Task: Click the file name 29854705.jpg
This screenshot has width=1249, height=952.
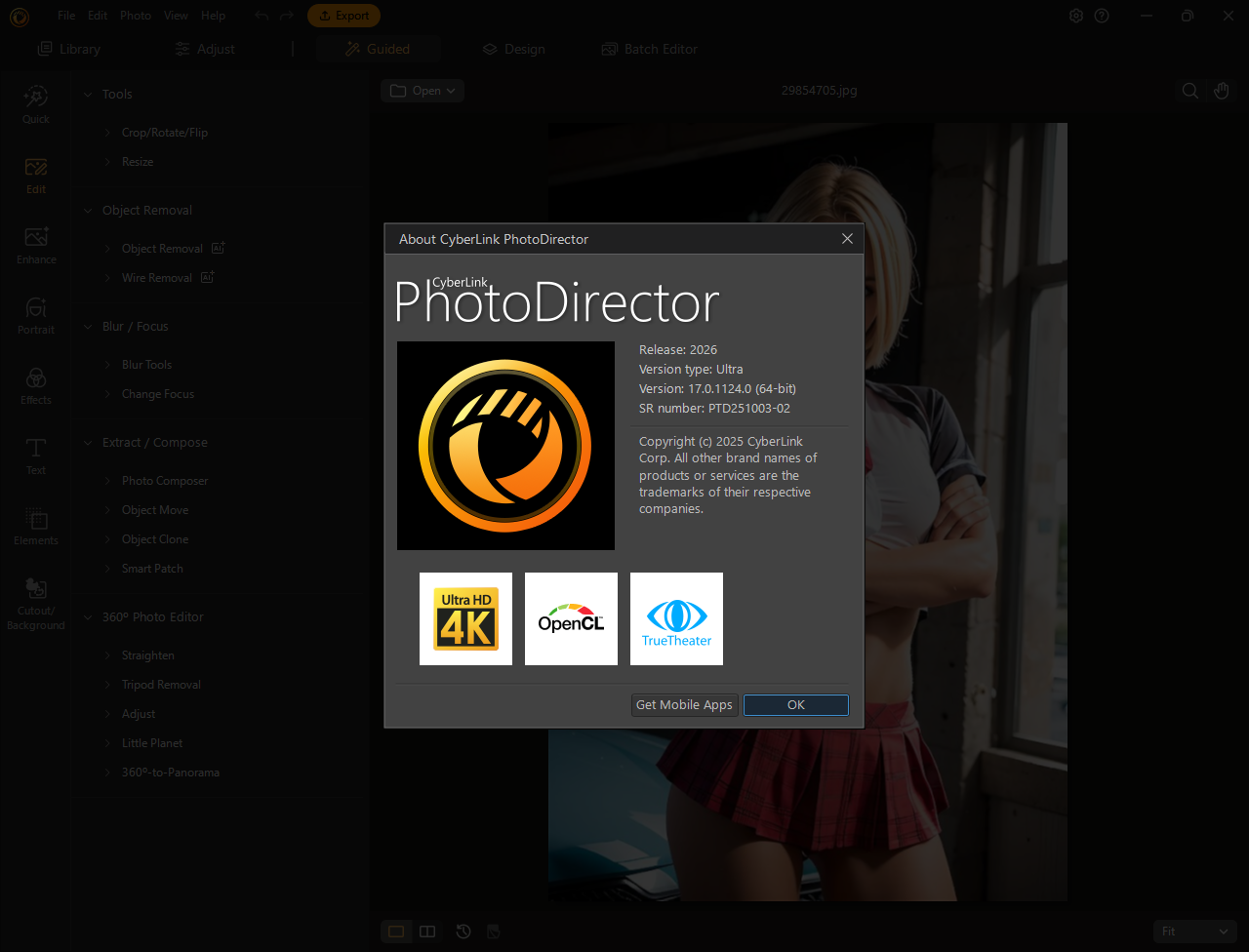Action: click(819, 91)
